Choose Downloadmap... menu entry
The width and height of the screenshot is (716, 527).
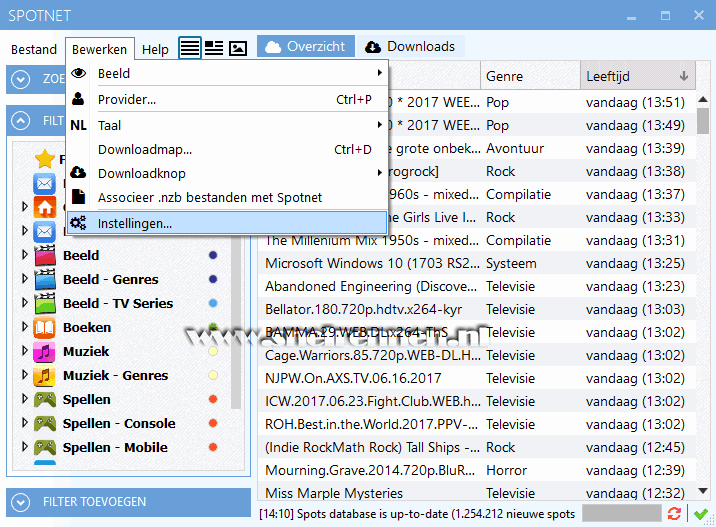click(227, 149)
